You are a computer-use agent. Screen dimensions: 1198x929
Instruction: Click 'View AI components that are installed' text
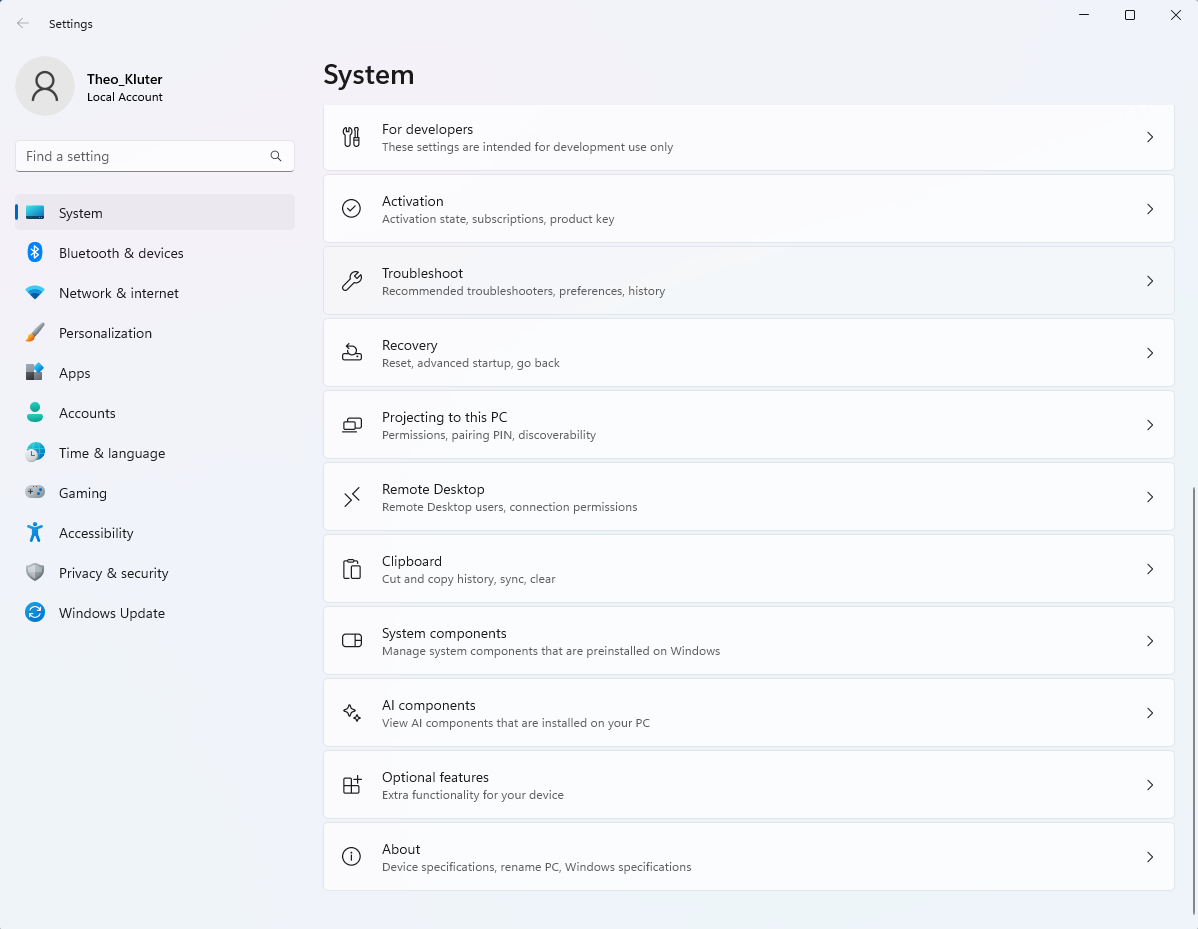(516, 723)
